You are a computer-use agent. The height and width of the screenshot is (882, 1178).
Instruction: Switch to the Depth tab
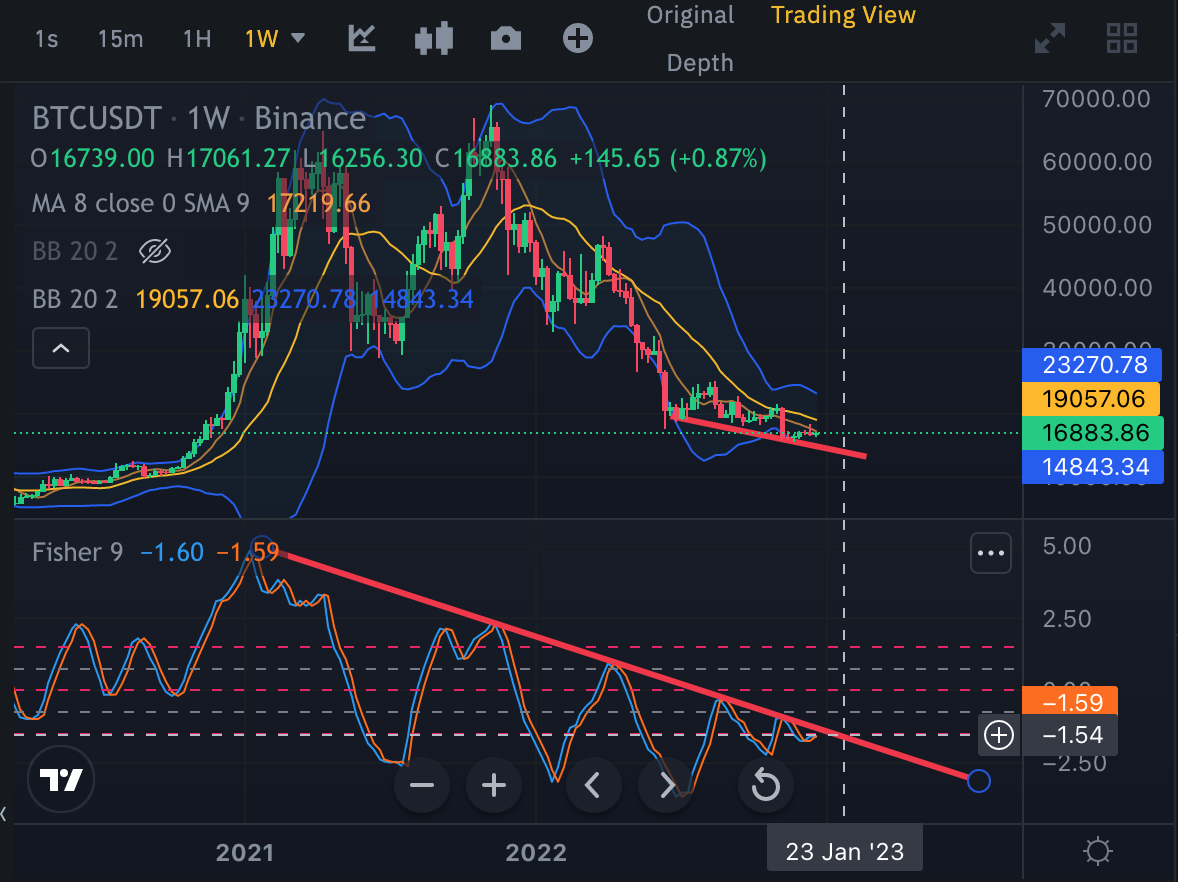[x=699, y=63]
